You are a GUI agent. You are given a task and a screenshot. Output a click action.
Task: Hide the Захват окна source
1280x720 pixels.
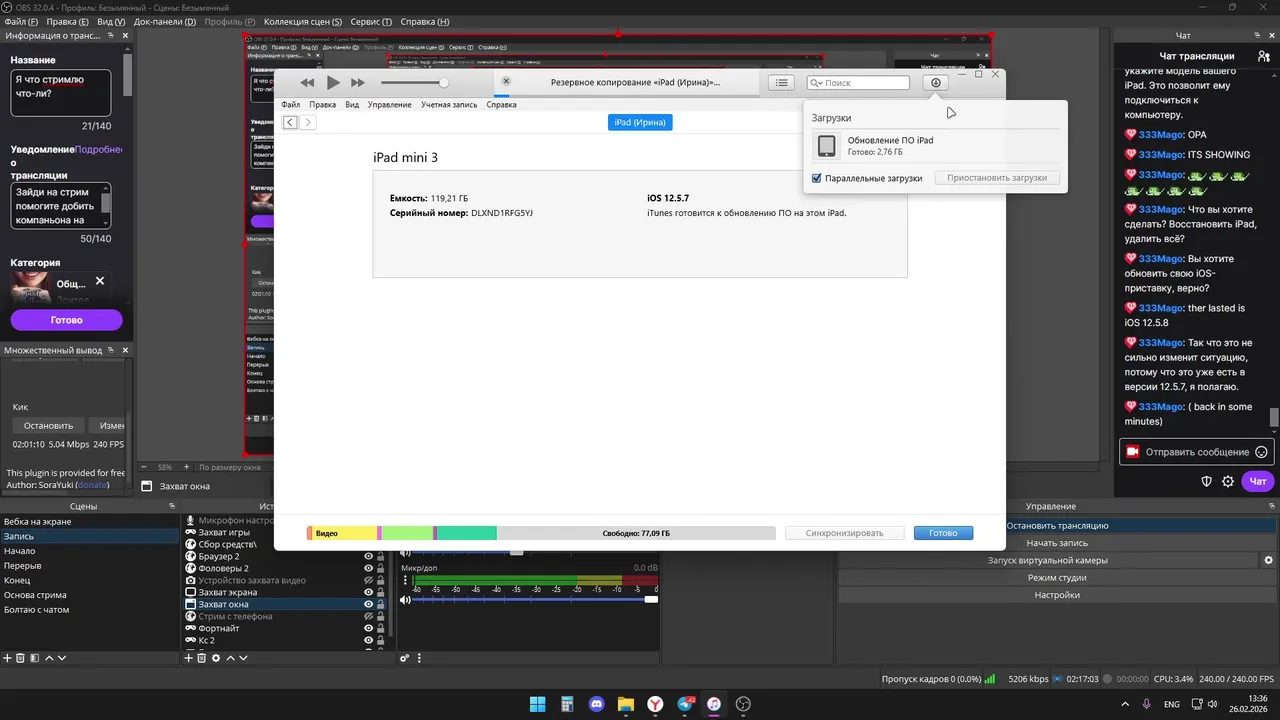[368, 604]
